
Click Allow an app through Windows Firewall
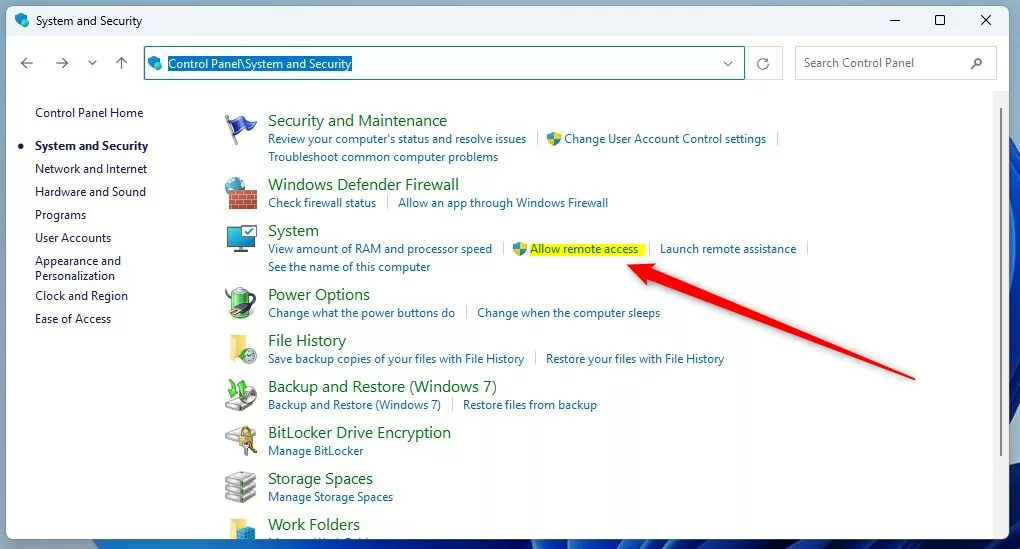tap(503, 203)
